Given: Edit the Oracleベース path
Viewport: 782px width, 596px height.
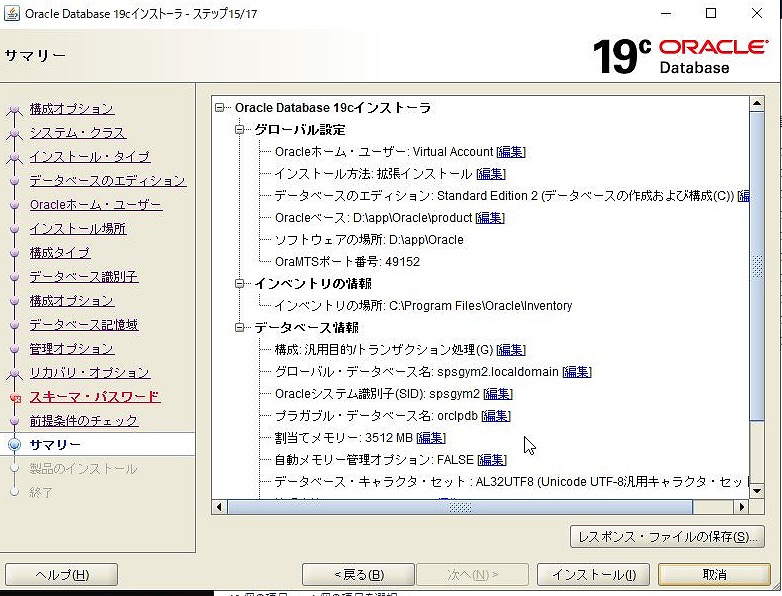Looking at the screenshot, I should tap(490, 217).
